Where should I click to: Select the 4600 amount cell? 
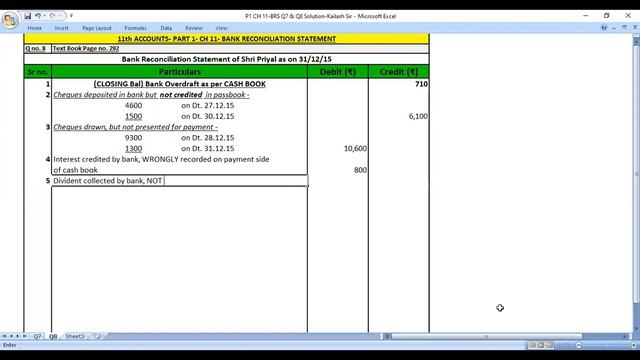point(133,105)
